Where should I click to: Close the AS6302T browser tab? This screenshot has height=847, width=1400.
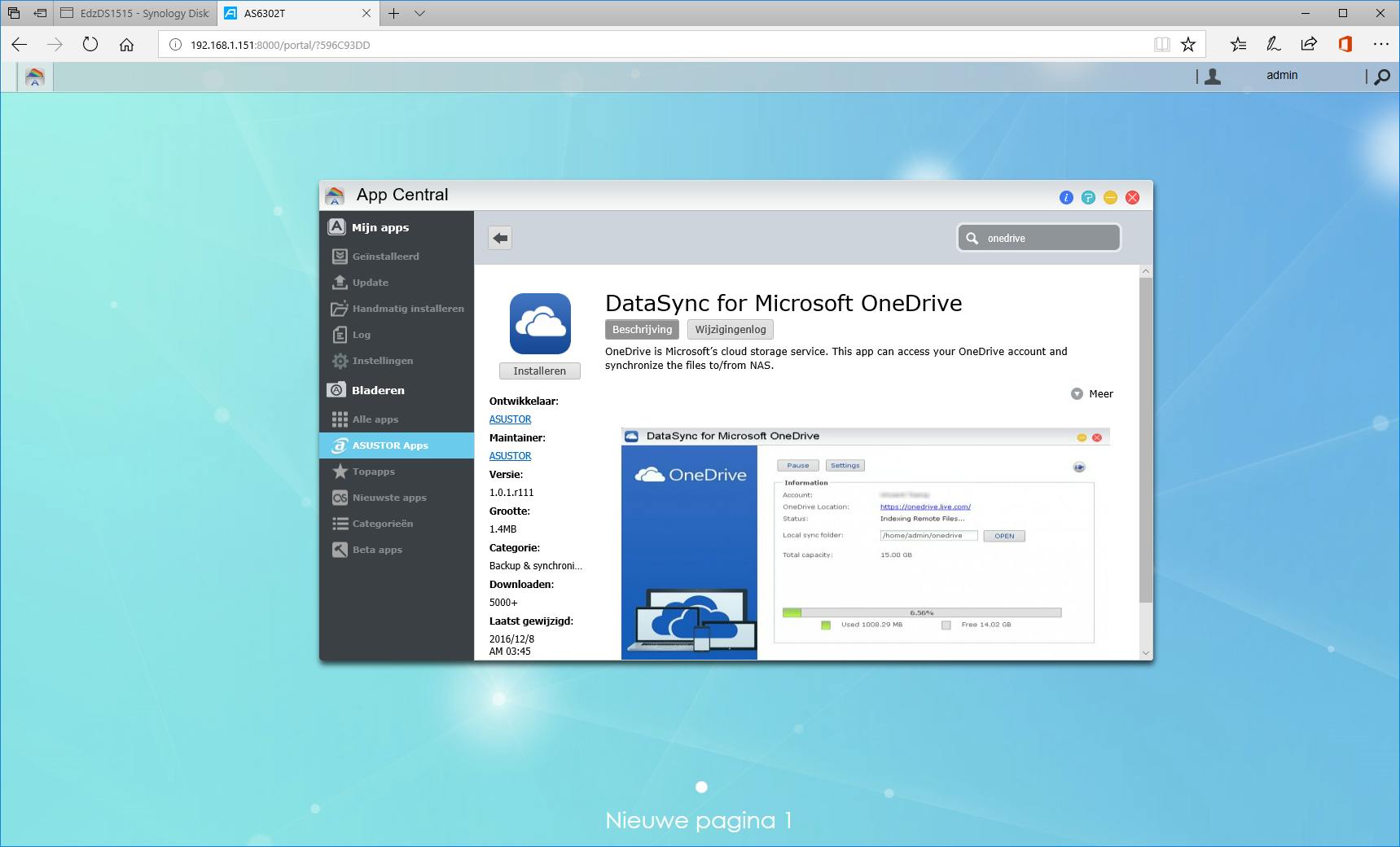366,13
